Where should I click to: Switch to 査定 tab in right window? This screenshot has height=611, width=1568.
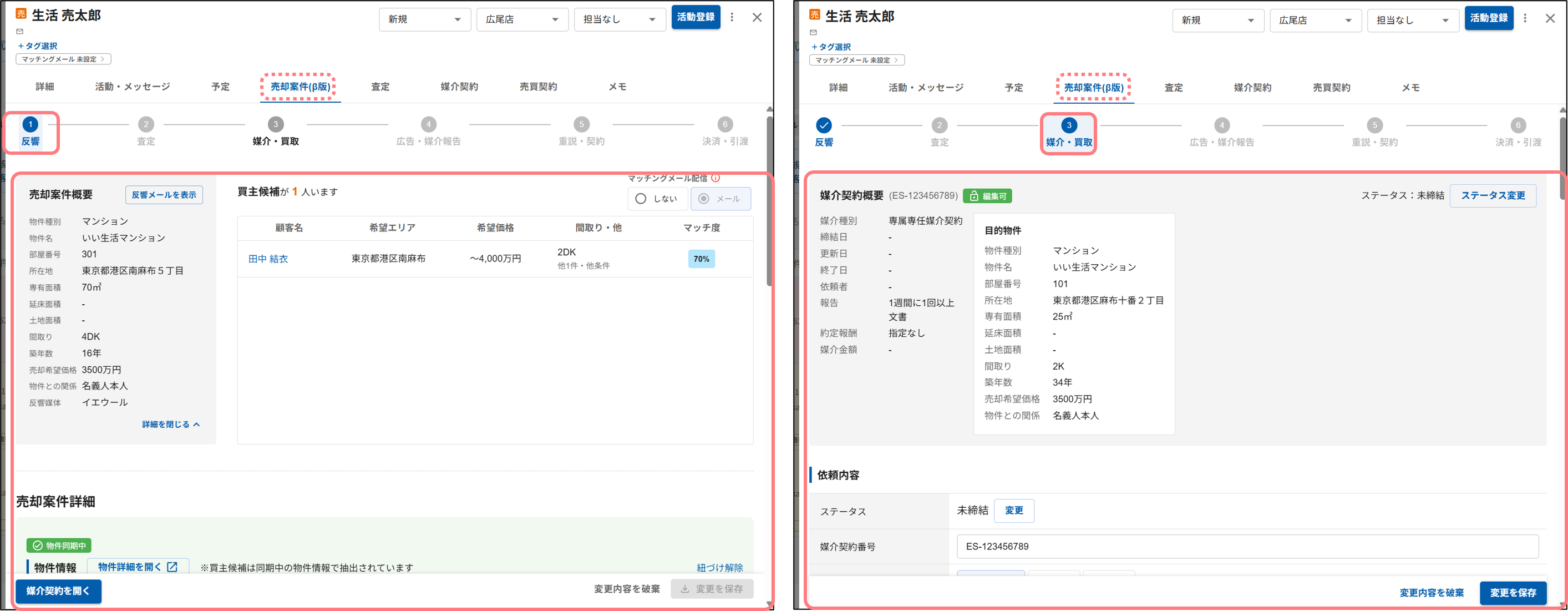(x=1174, y=88)
